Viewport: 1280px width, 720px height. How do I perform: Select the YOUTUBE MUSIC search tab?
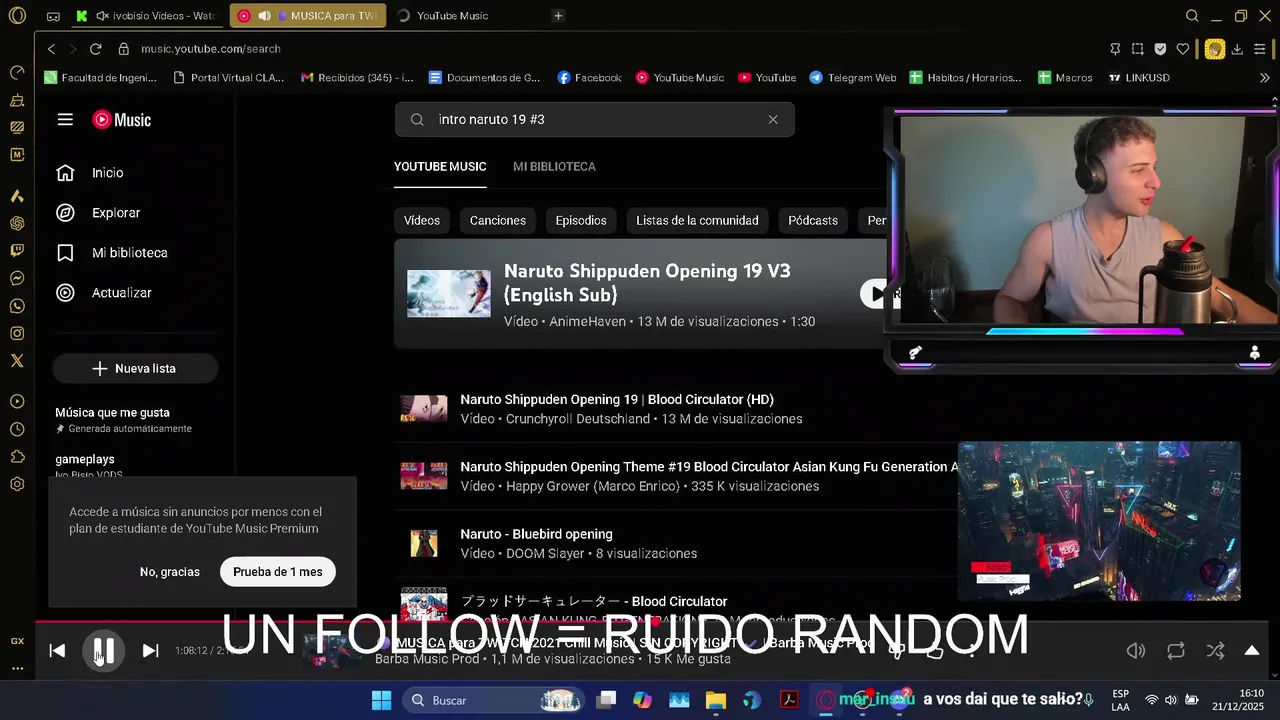[440, 167]
